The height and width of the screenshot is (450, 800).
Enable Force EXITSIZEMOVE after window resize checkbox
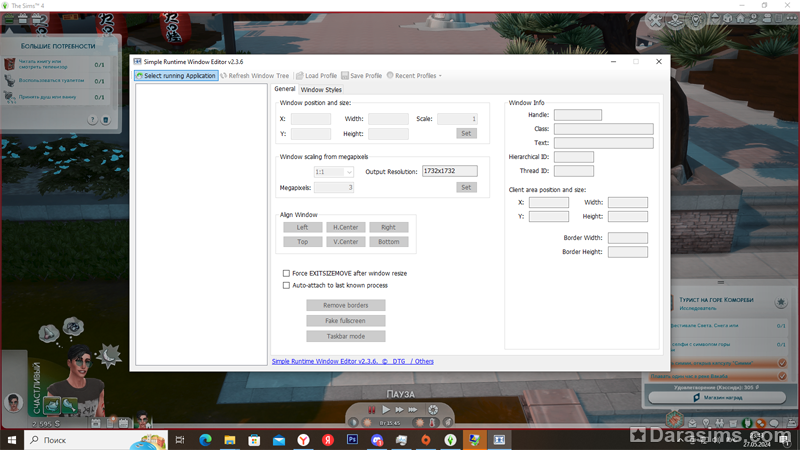[x=286, y=273]
